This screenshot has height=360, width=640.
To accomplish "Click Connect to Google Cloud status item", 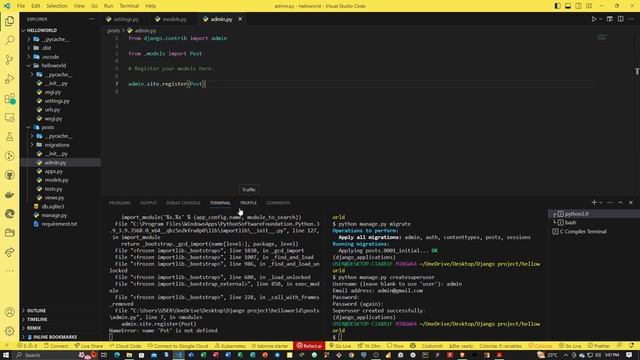I will tap(178, 346).
